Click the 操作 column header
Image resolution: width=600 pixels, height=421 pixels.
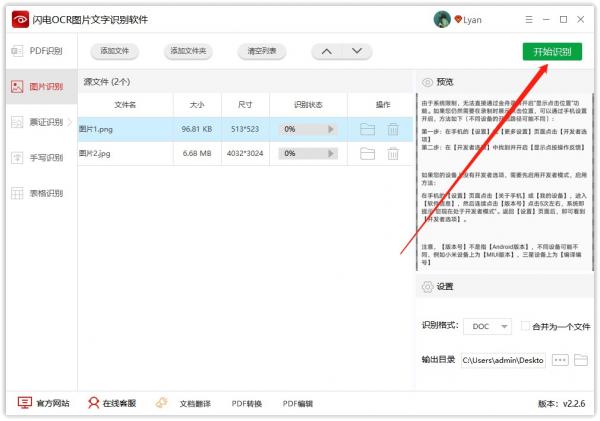point(383,105)
